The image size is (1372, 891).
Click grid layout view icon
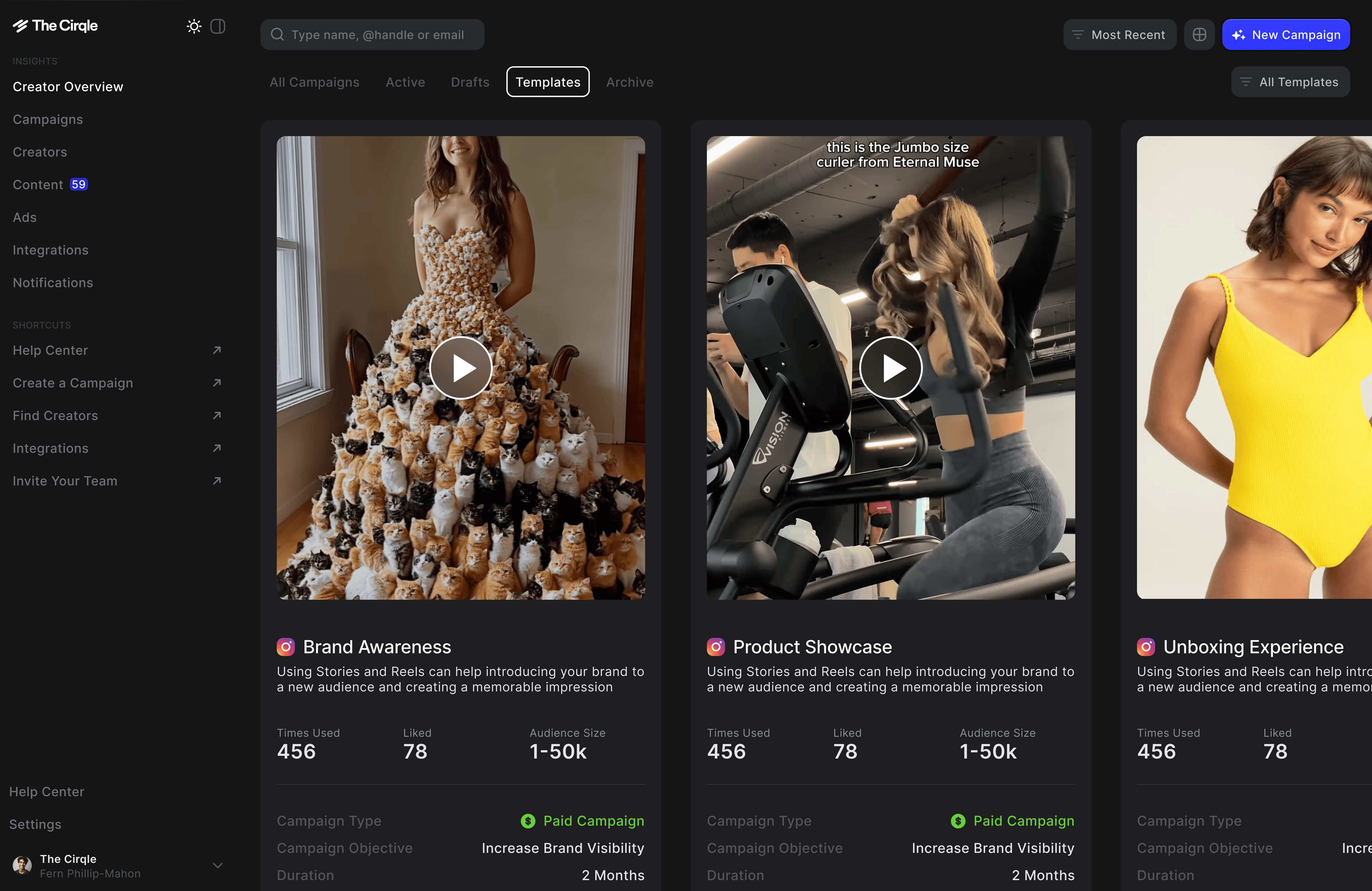pos(1199,34)
